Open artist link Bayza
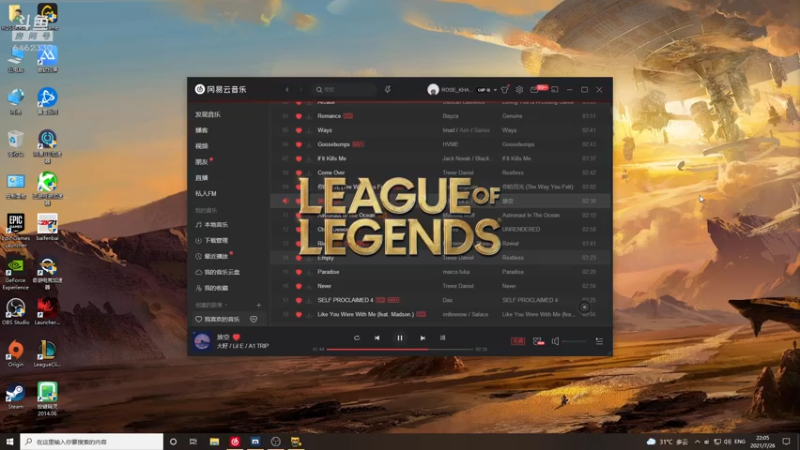This screenshot has width=800, height=450. [451, 116]
